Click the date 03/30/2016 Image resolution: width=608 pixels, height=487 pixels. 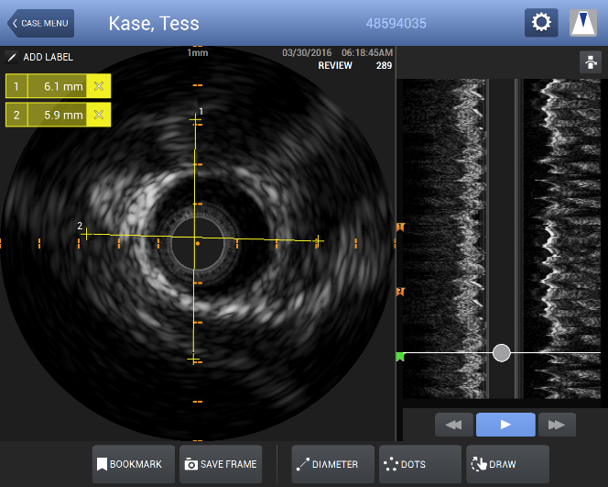(x=307, y=53)
